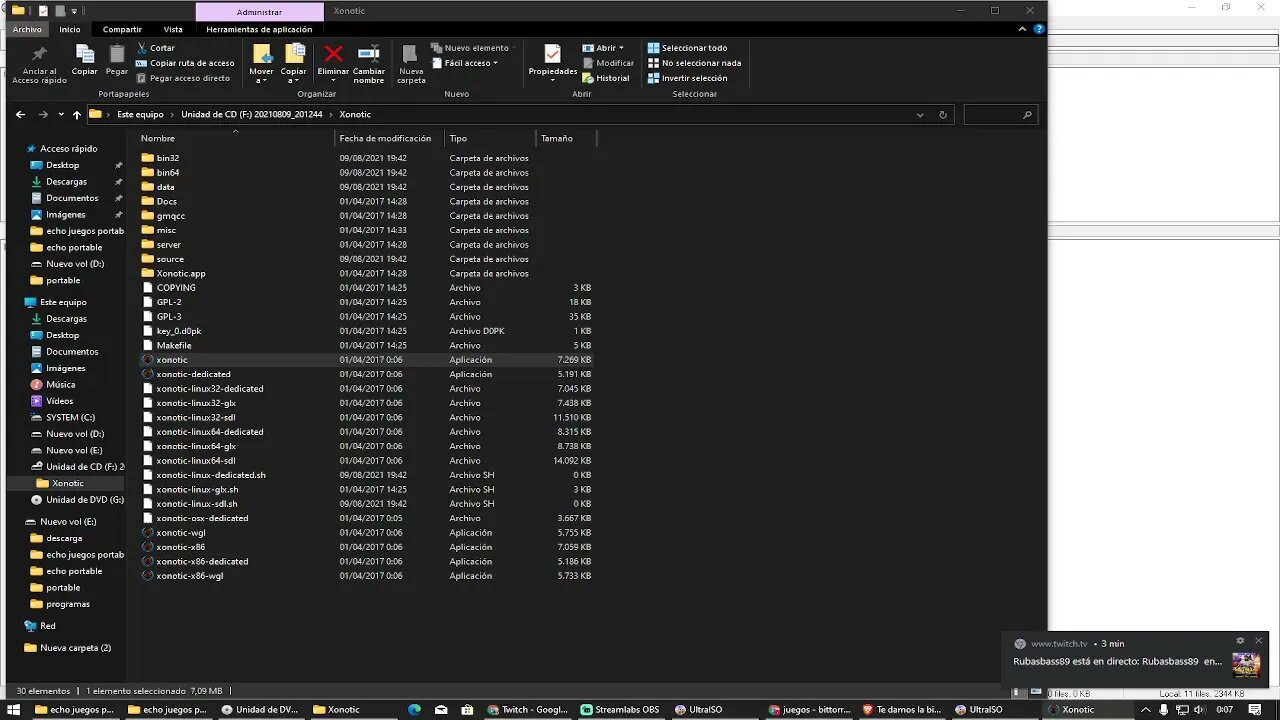The width and height of the screenshot is (1280, 720).
Task: Open the recent locations dropdown
Action: click(61, 115)
